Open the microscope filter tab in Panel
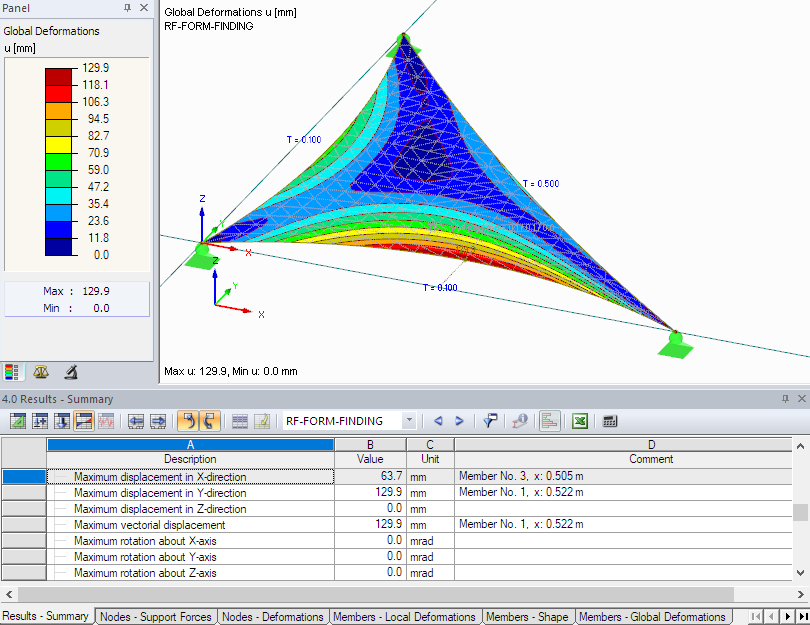810x625 pixels. 71,372
